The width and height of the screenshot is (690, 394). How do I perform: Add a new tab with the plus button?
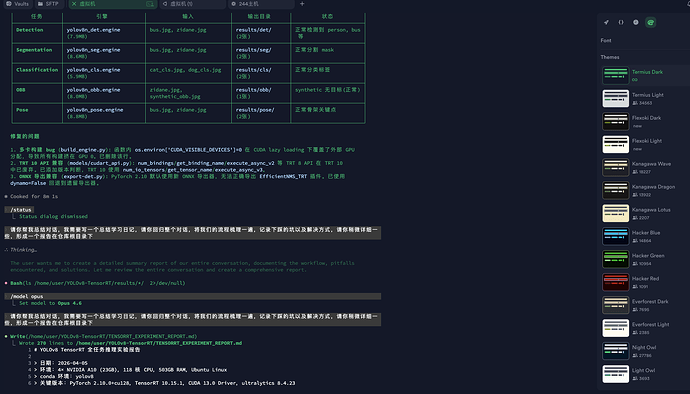[x=302, y=4]
